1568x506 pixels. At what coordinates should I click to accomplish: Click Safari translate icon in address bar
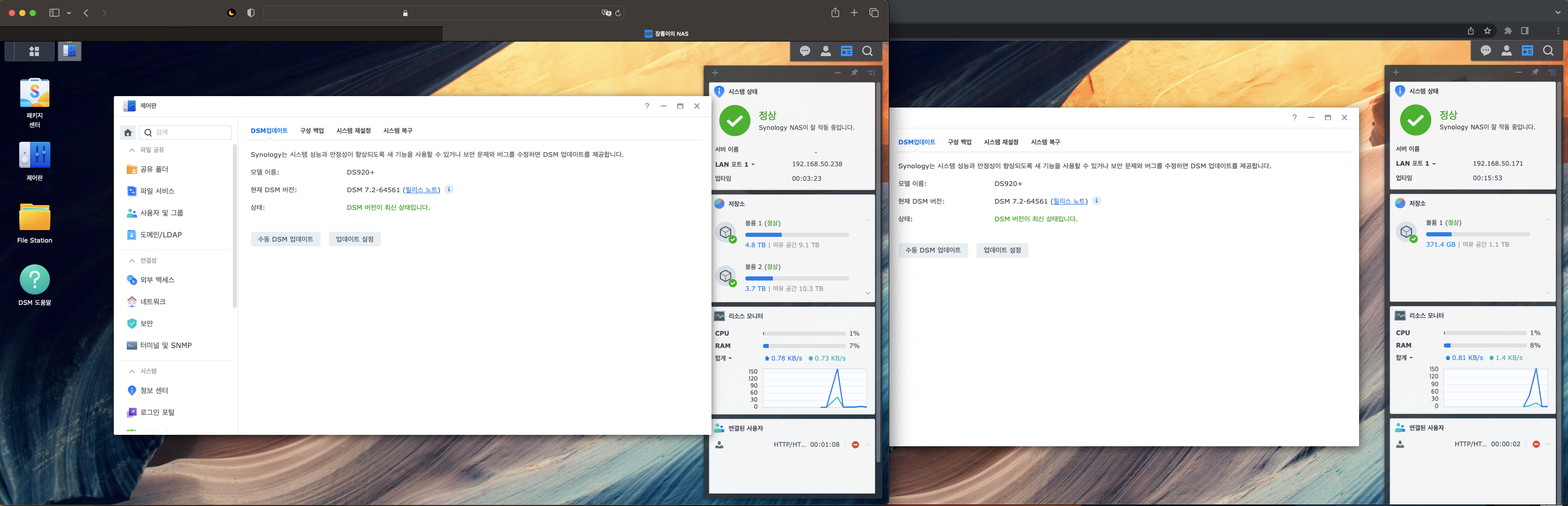[x=605, y=13]
